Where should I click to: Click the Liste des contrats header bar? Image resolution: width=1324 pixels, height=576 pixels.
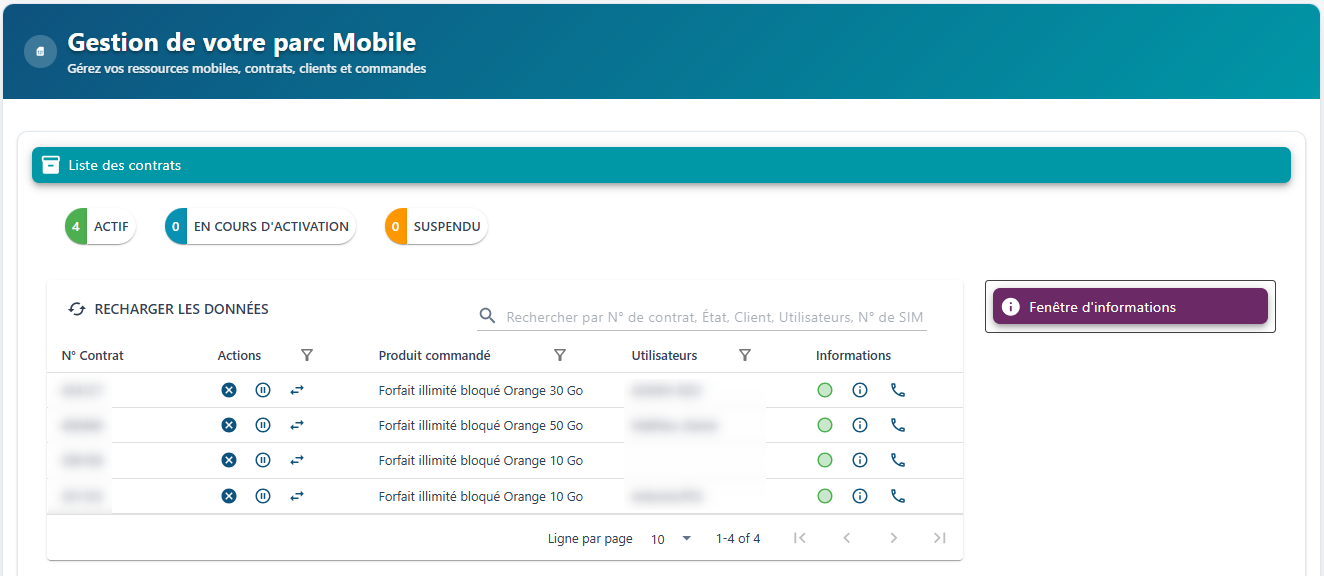click(660, 165)
